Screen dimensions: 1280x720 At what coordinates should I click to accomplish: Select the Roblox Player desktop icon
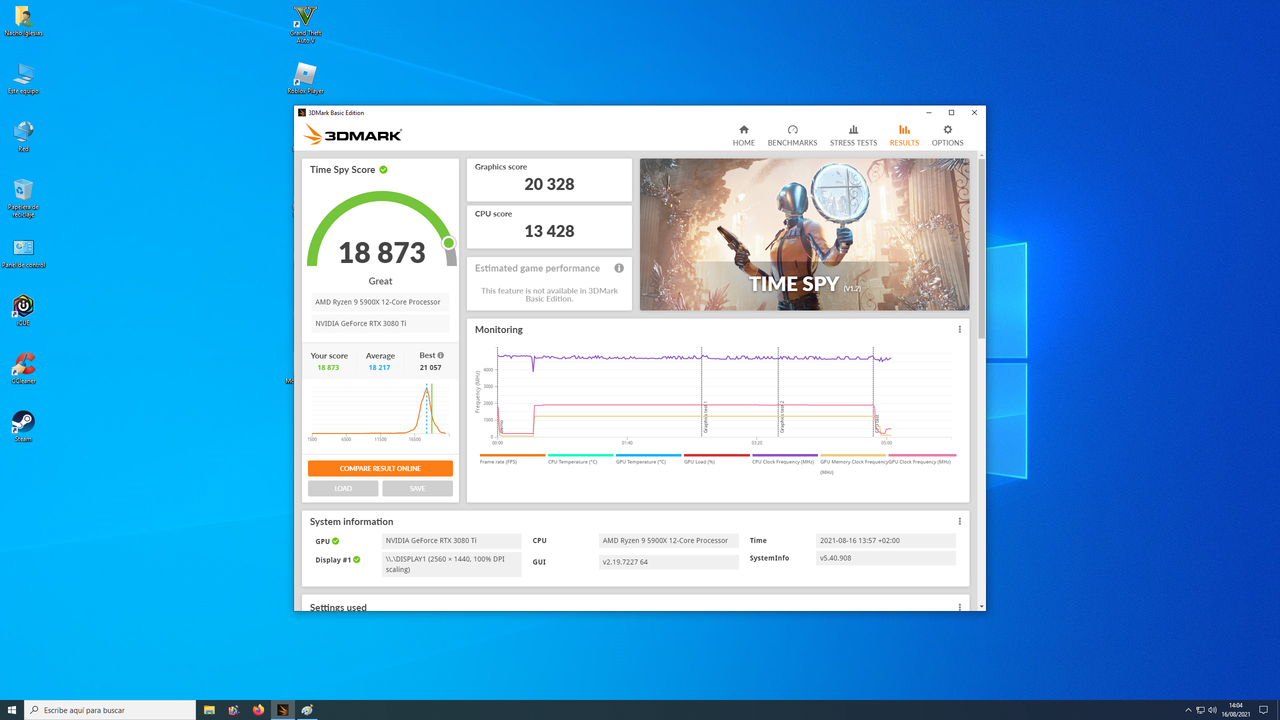point(305,79)
